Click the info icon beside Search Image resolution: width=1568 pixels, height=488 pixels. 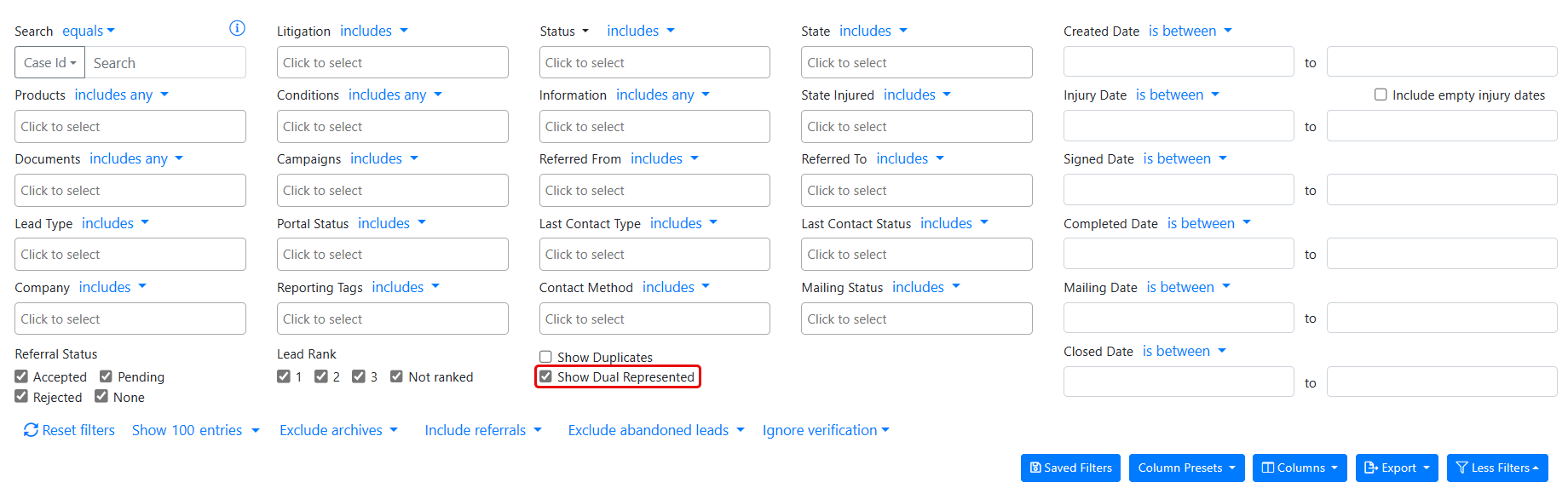point(237,28)
